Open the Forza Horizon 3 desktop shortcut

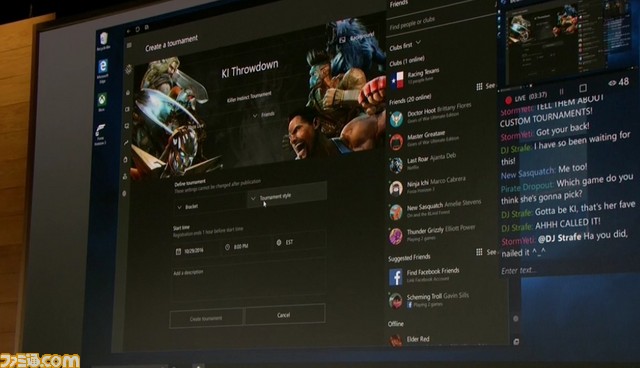point(100,134)
